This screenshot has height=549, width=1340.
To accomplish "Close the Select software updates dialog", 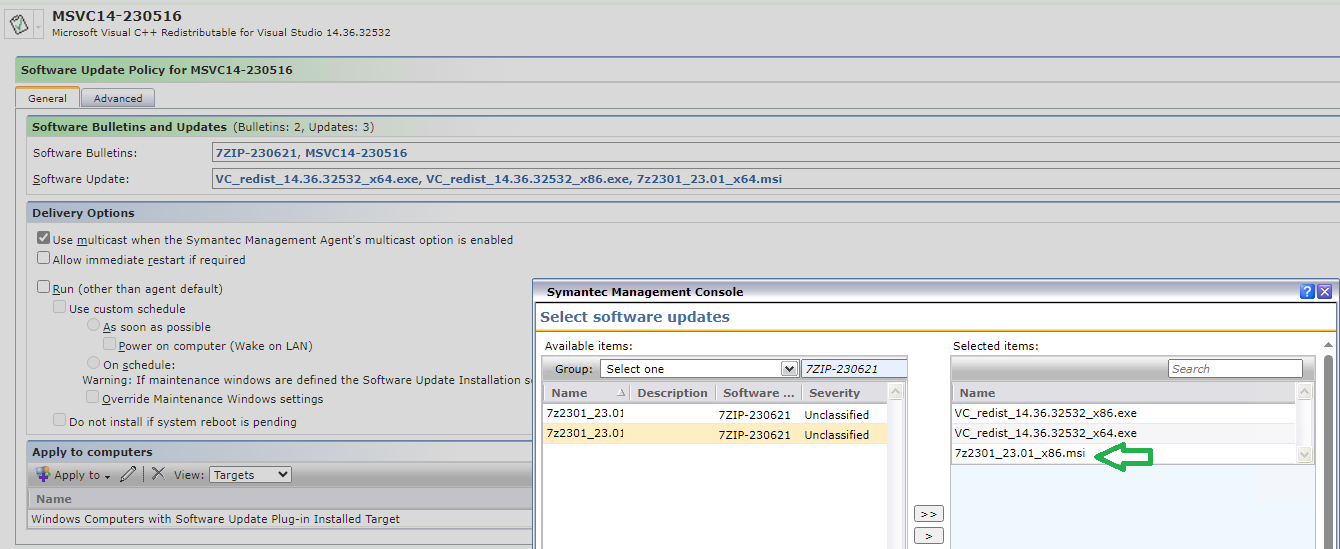I will (1324, 292).
